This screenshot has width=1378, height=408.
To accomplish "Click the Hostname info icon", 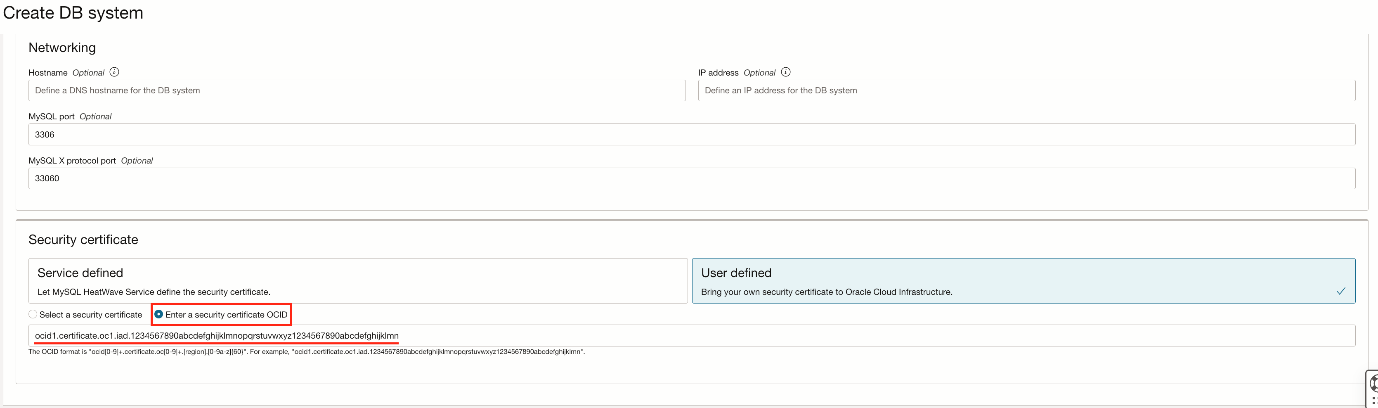I will point(115,72).
